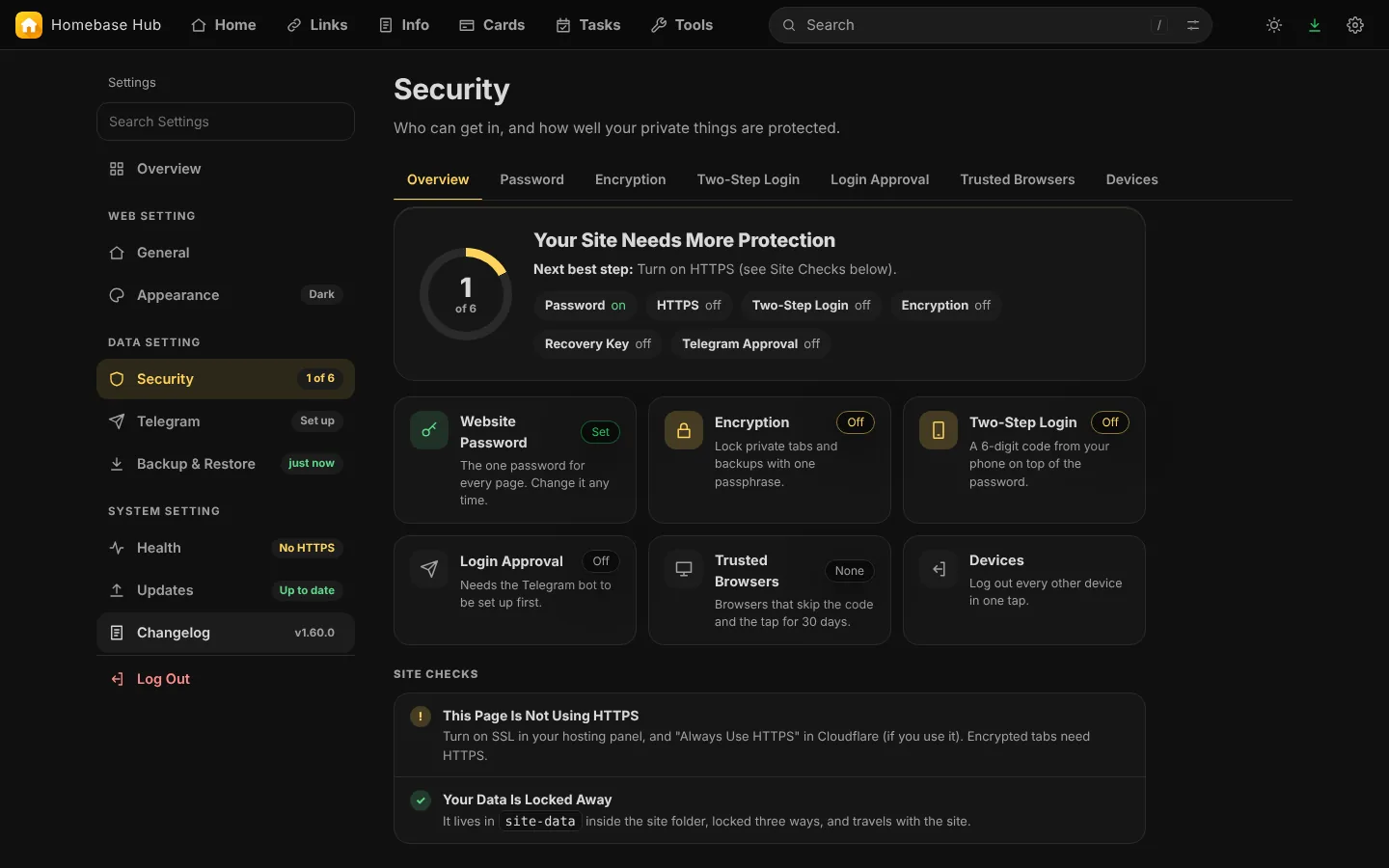Open Telegram settings in sidebar

(226, 421)
